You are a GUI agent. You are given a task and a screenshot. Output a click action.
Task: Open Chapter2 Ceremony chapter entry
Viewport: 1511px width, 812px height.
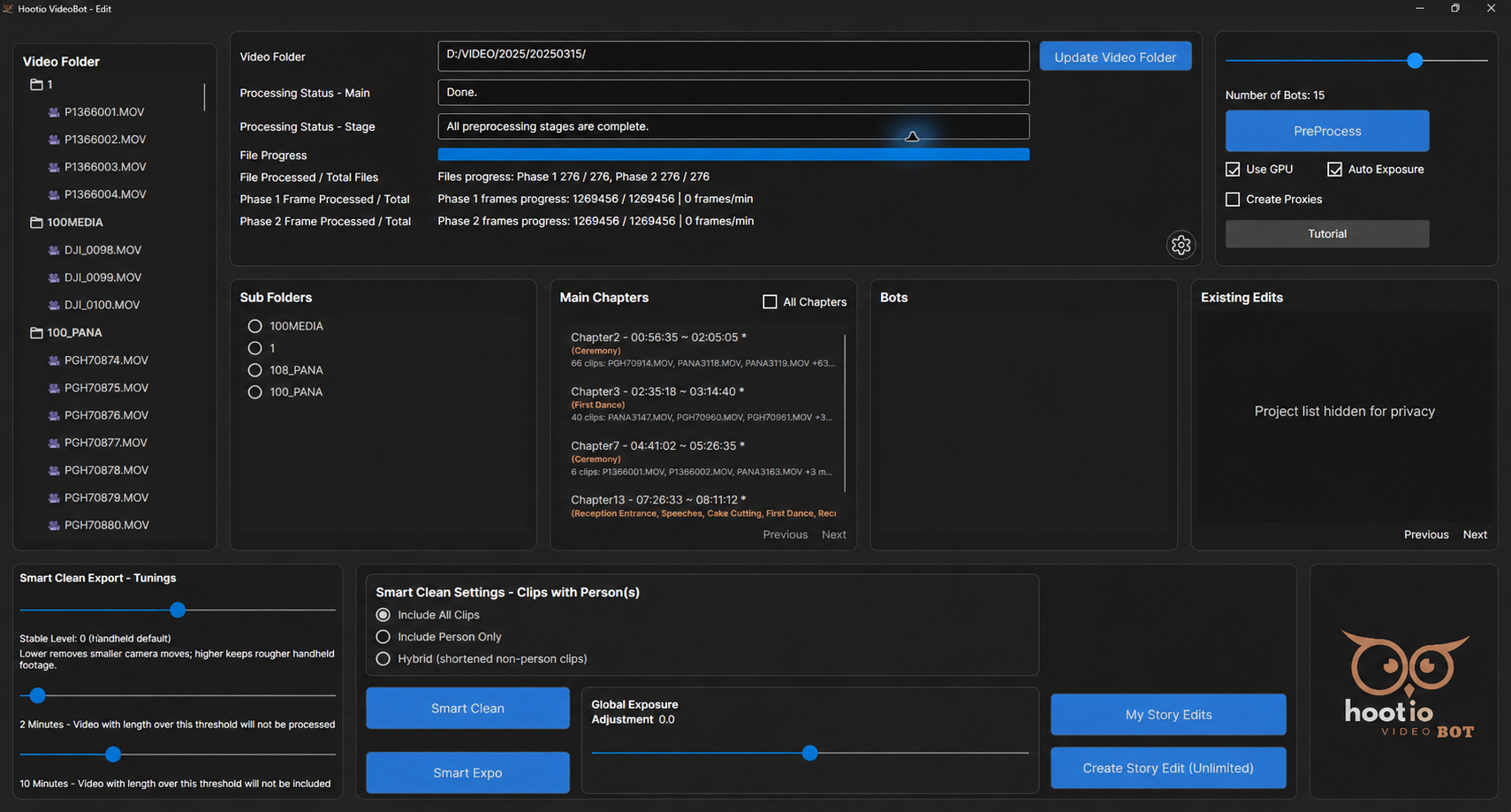pyautogui.click(x=703, y=350)
